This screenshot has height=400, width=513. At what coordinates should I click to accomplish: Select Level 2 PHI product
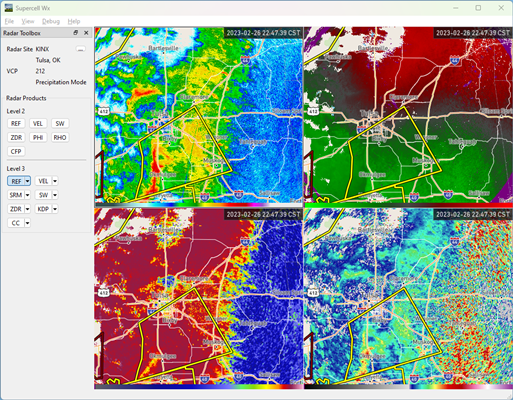tap(38, 138)
